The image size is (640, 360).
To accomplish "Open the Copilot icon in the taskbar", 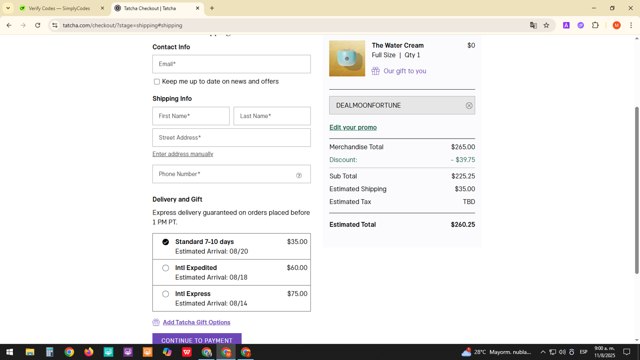I will click(167, 352).
